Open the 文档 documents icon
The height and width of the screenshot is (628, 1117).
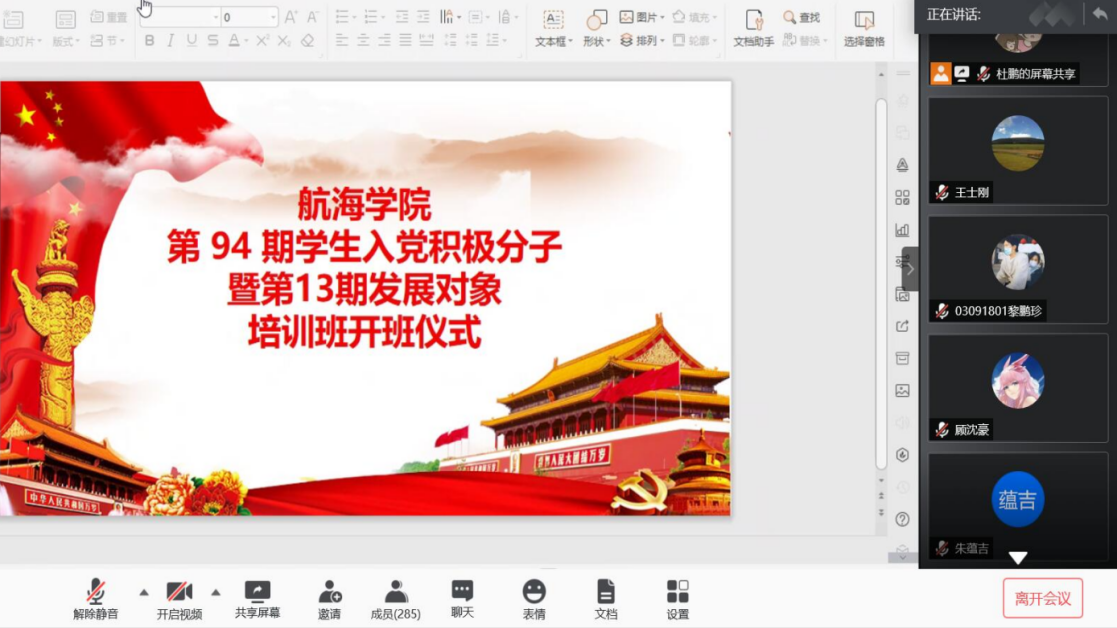coord(606,598)
